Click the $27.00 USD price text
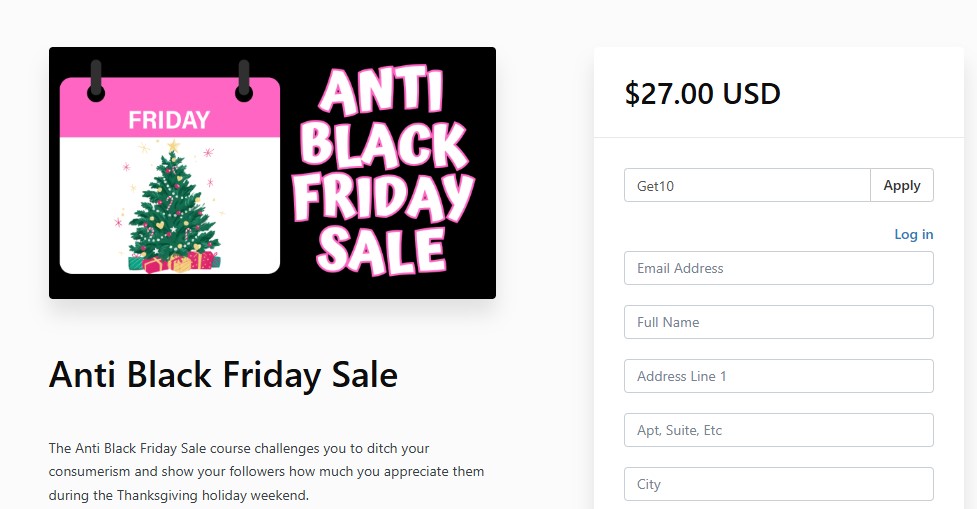The height and width of the screenshot is (509, 977). (x=702, y=94)
